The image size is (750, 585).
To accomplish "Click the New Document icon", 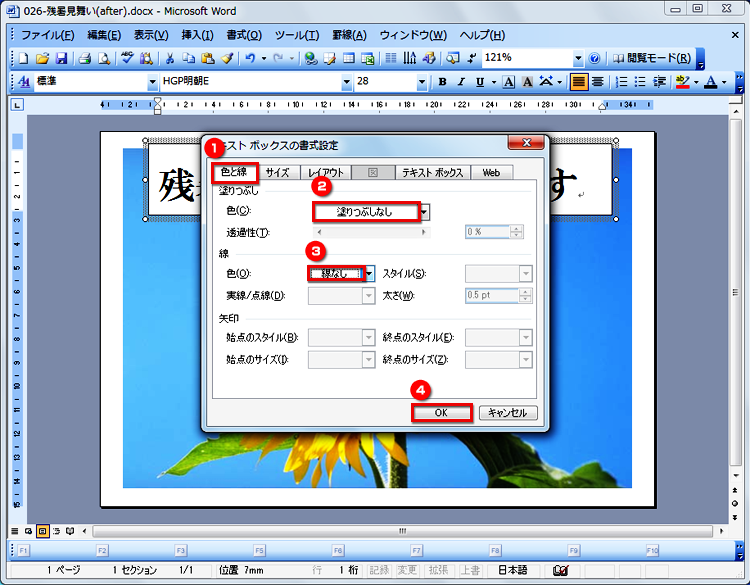I will (23, 58).
